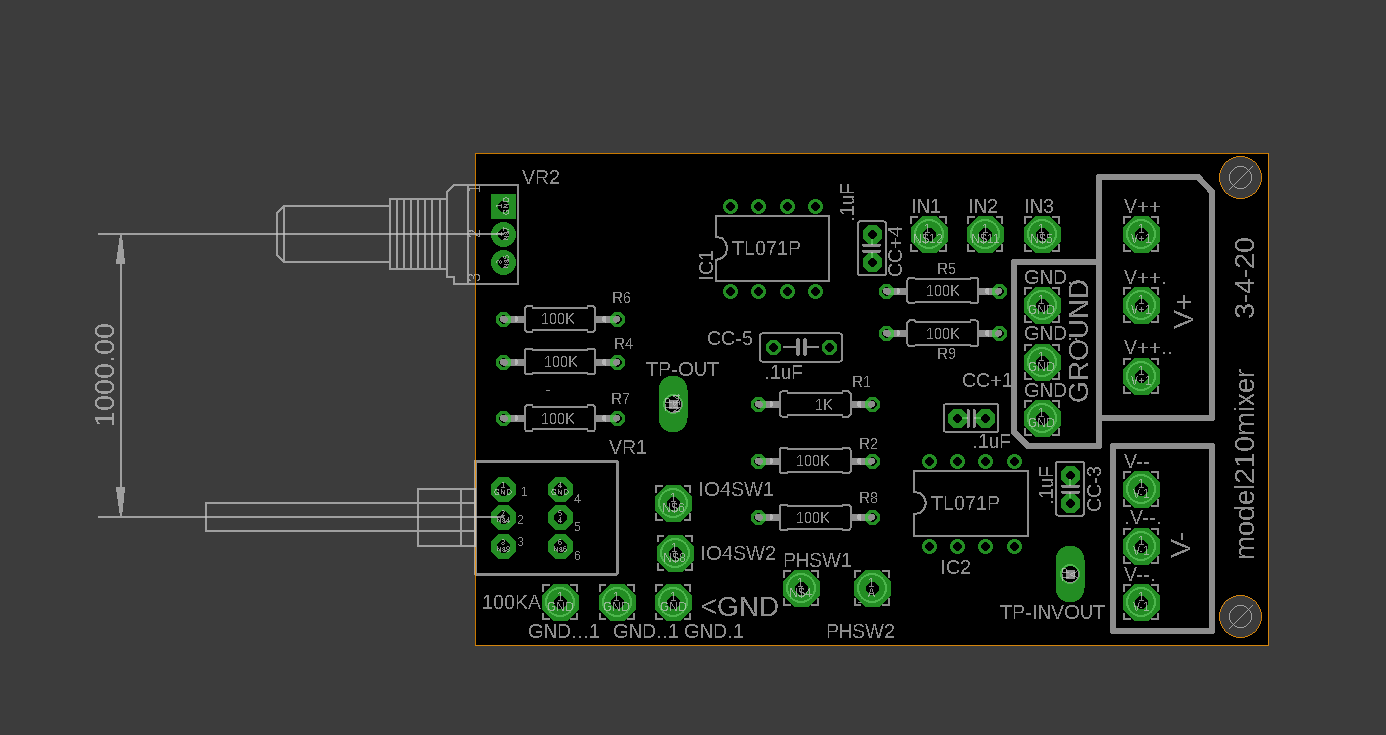
Task: Select the IC2 TL071P op-amp chip
Action: pyautogui.click(x=970, y=503)
